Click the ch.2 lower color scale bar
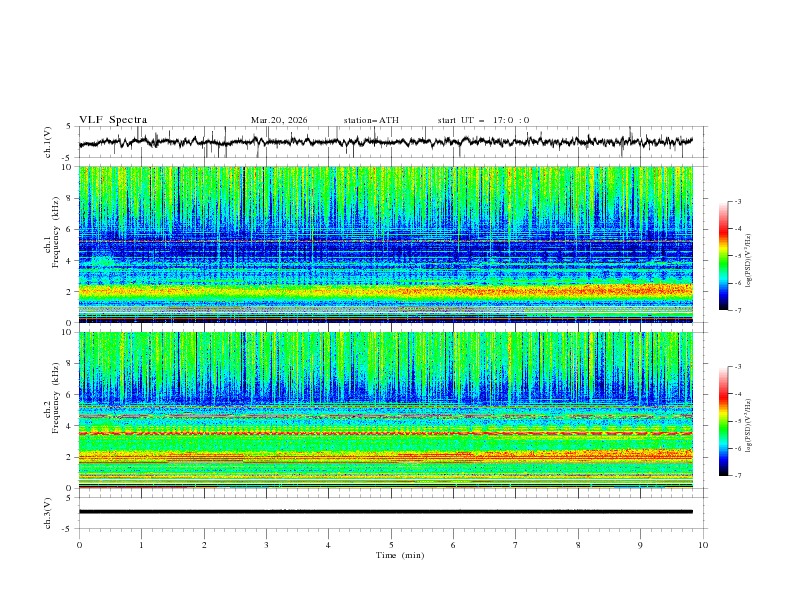This screenshot has width=792, height=612. pyautogui.click(x=723, y=420)
